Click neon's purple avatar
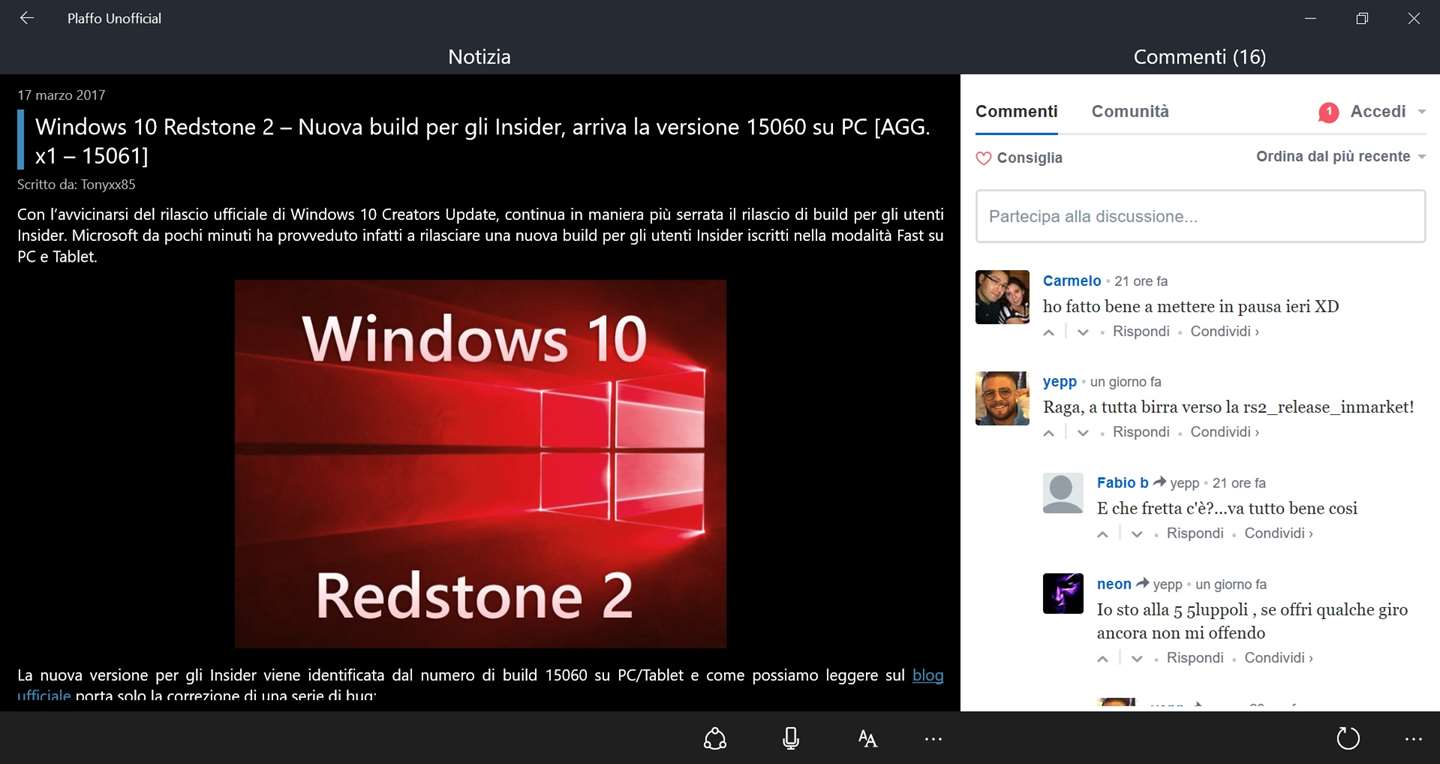 [1063, 594]
